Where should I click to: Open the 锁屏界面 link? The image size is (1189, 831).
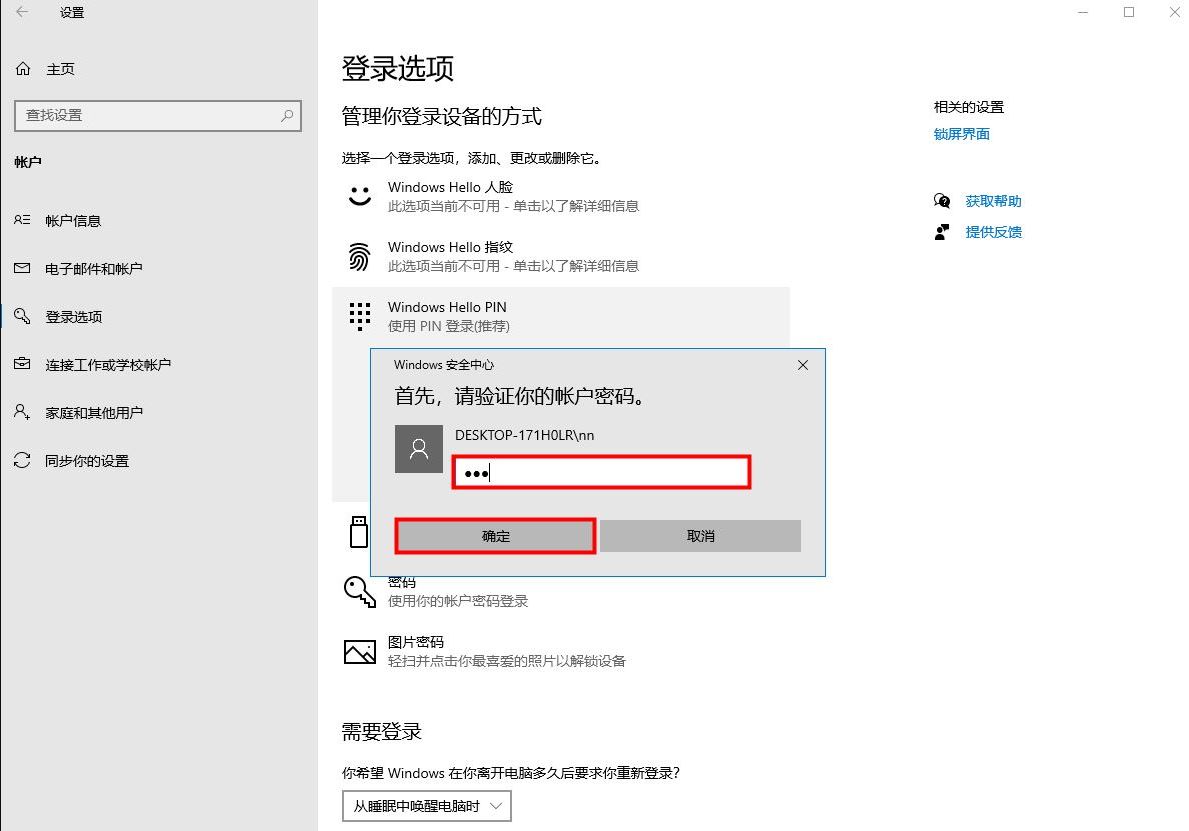[961, 133]
